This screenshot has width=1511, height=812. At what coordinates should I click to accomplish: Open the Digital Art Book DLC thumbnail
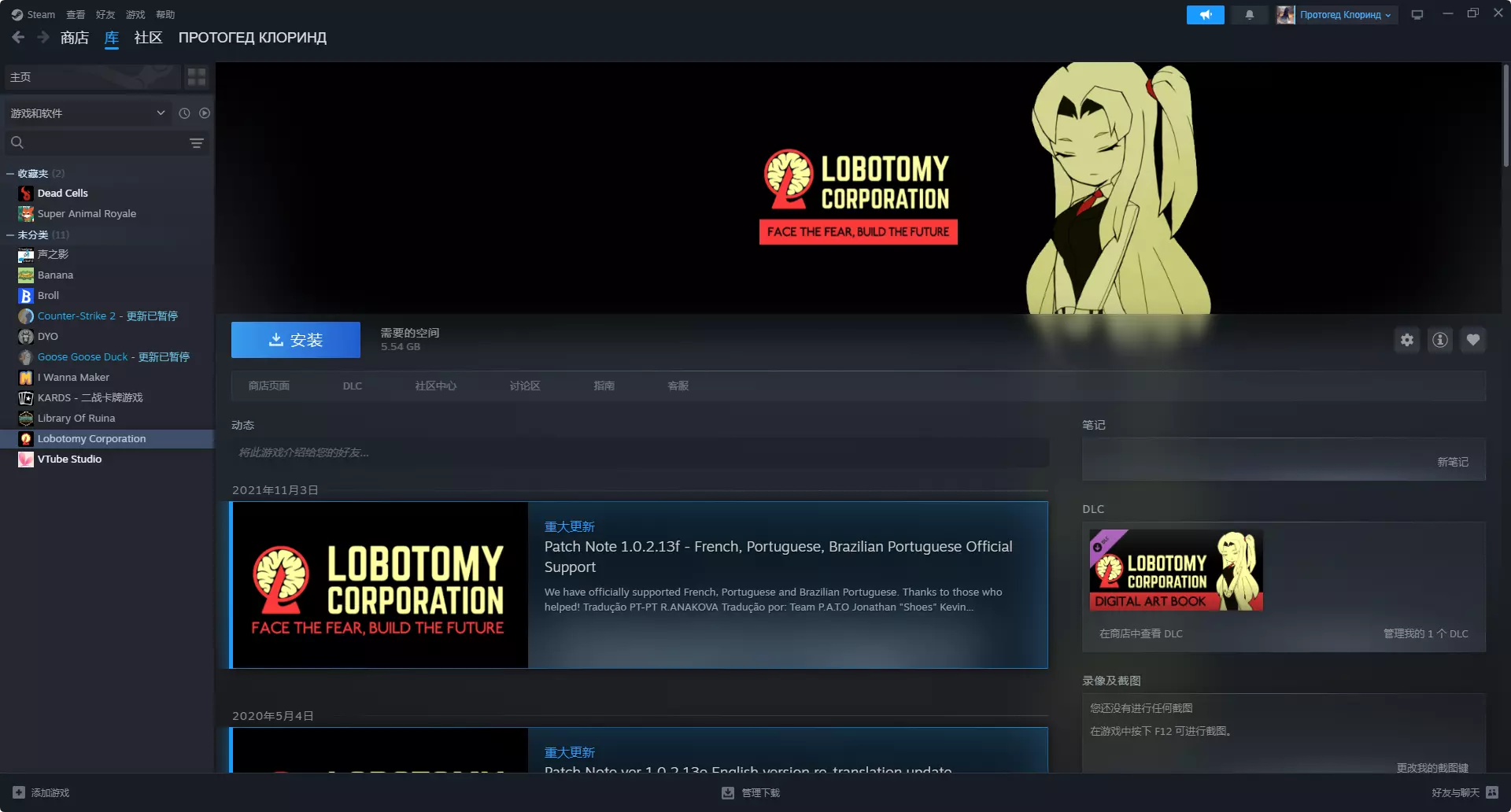[1177, 570]
